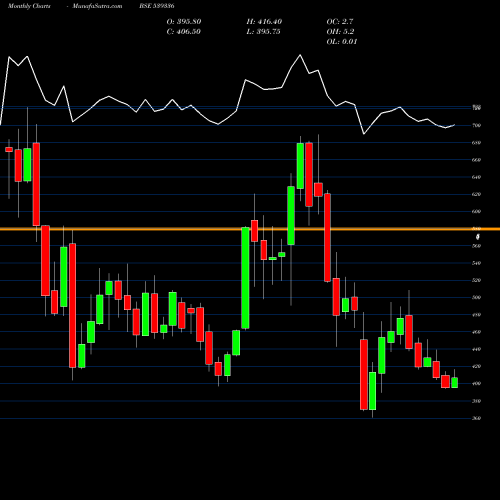This screenshot has height=500, width=500.
Task: Click the MunafaSutra.com label
Action: [97, 6]
